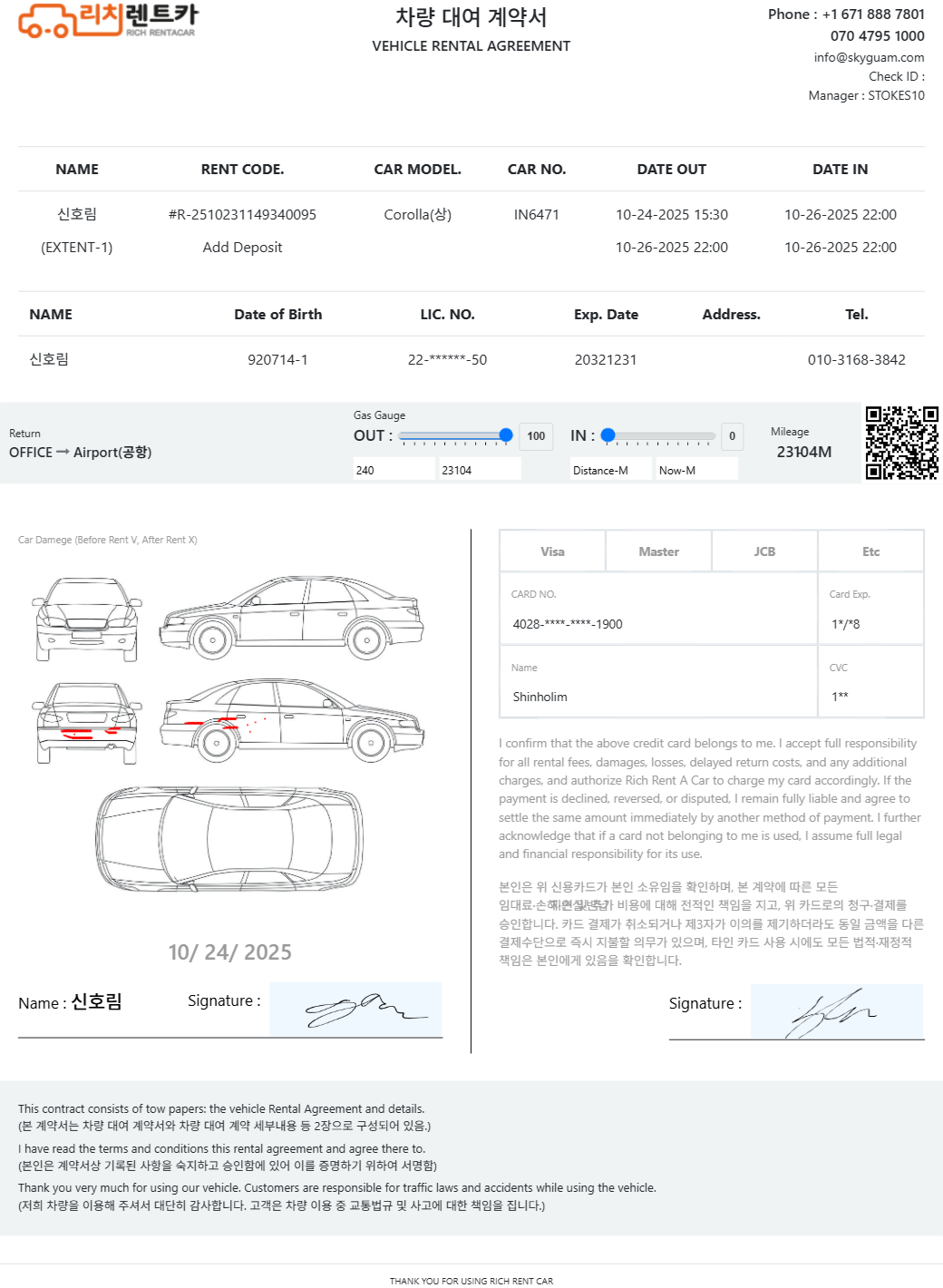Click the cardholder Name field showing Shinholim

click(658, 697)
